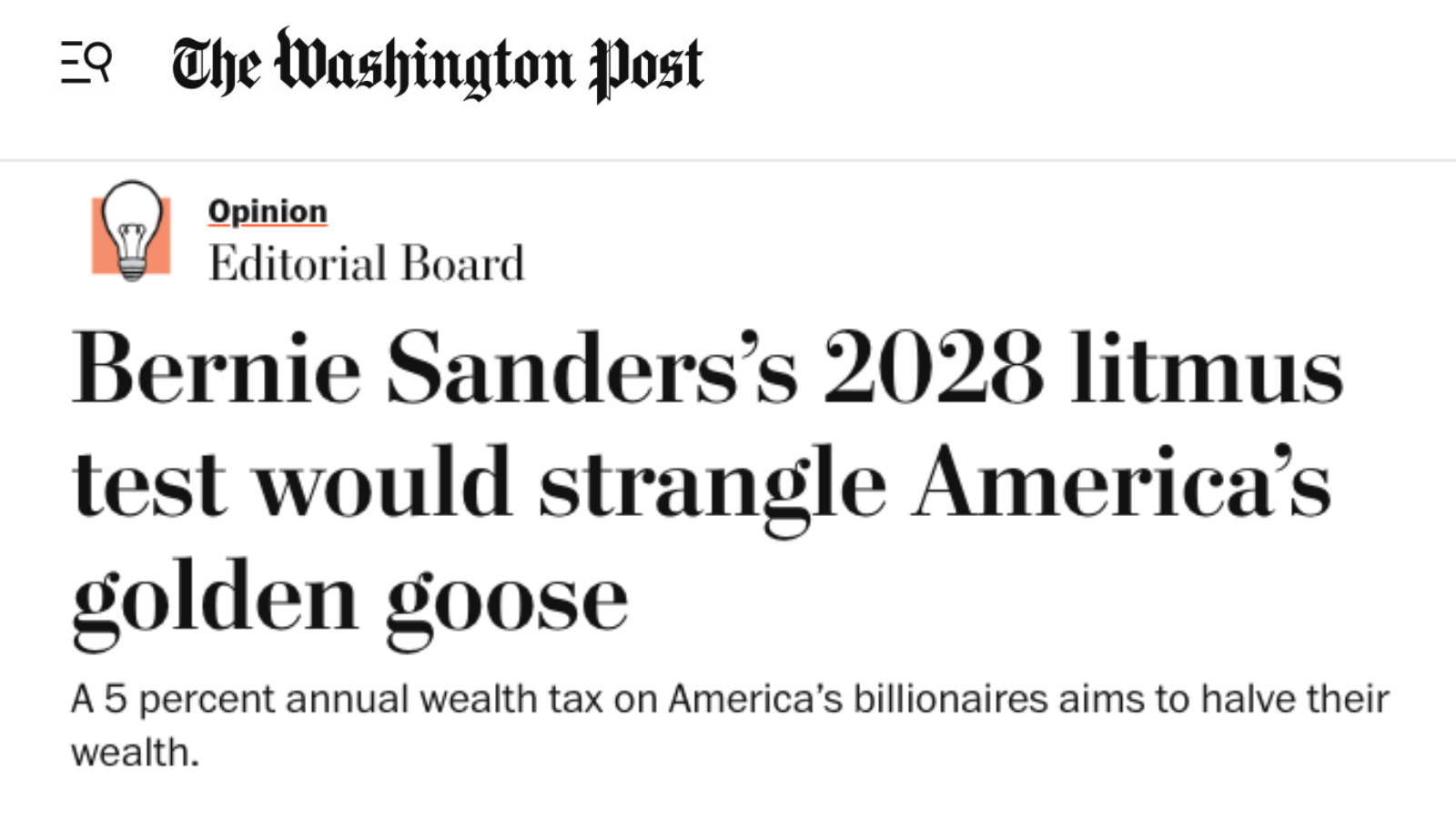Screen dimensions: 1456x819
Task: Click "2028" in the headline
Action: click(x=933, y=369)
